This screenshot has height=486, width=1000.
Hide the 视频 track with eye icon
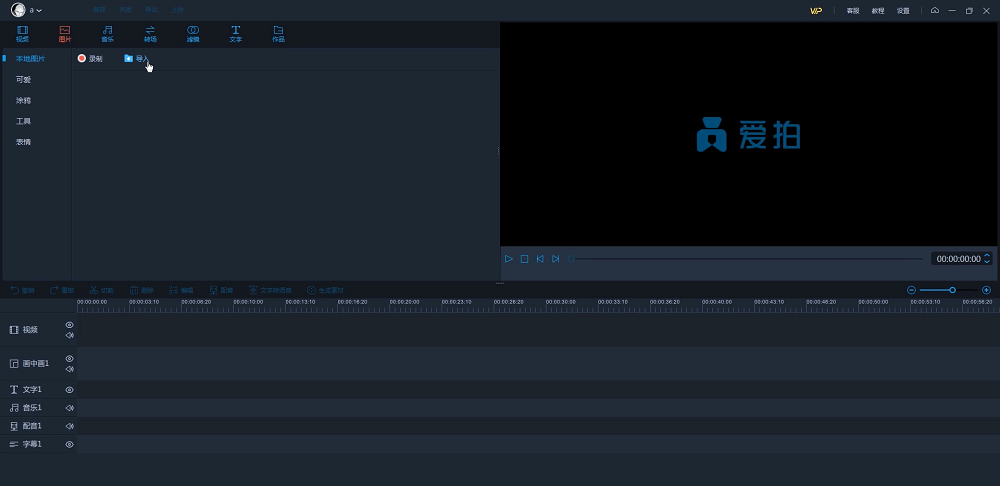[x=70, y=325]
